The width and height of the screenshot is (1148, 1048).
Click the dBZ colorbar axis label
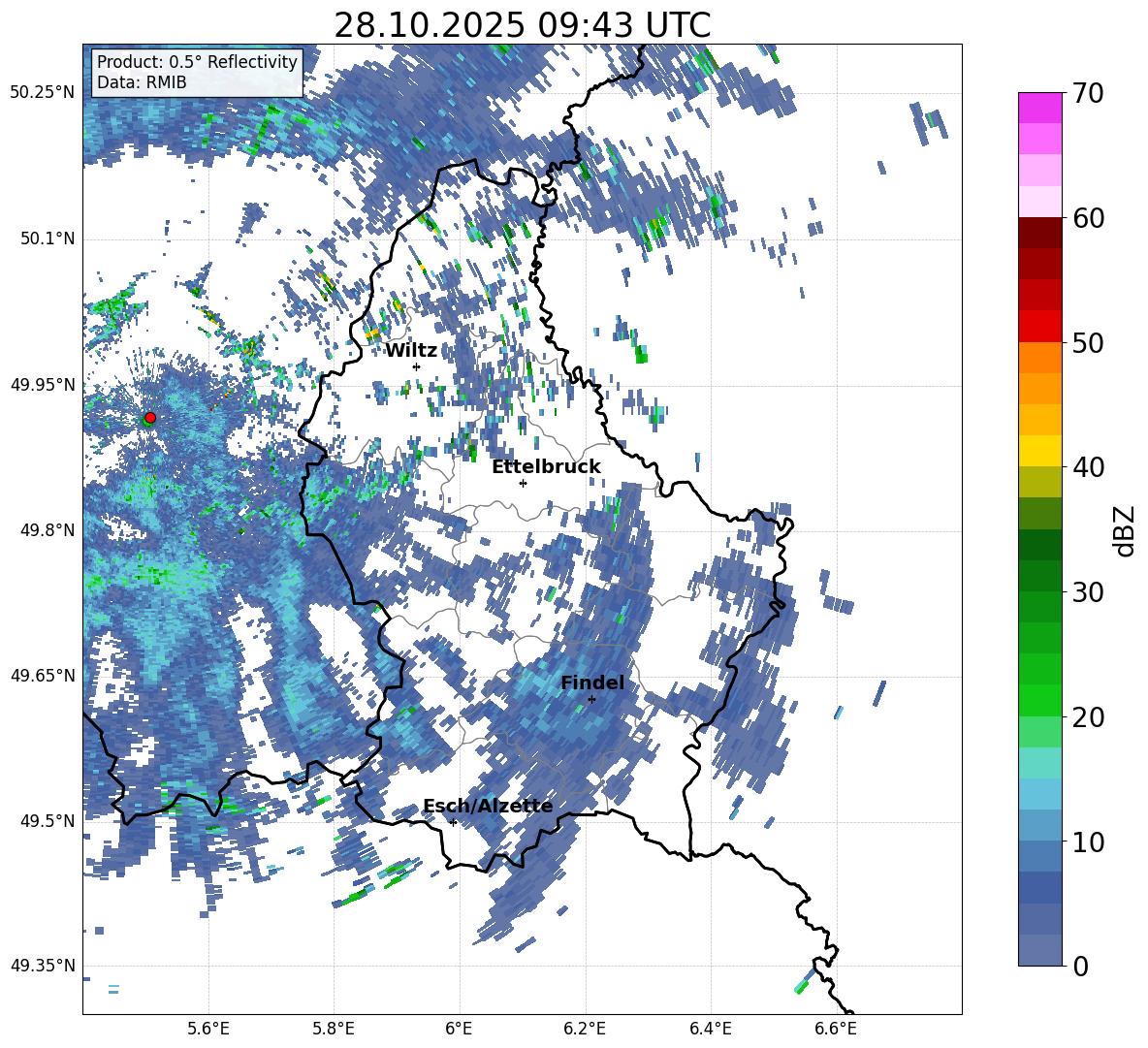(1126, 530)
